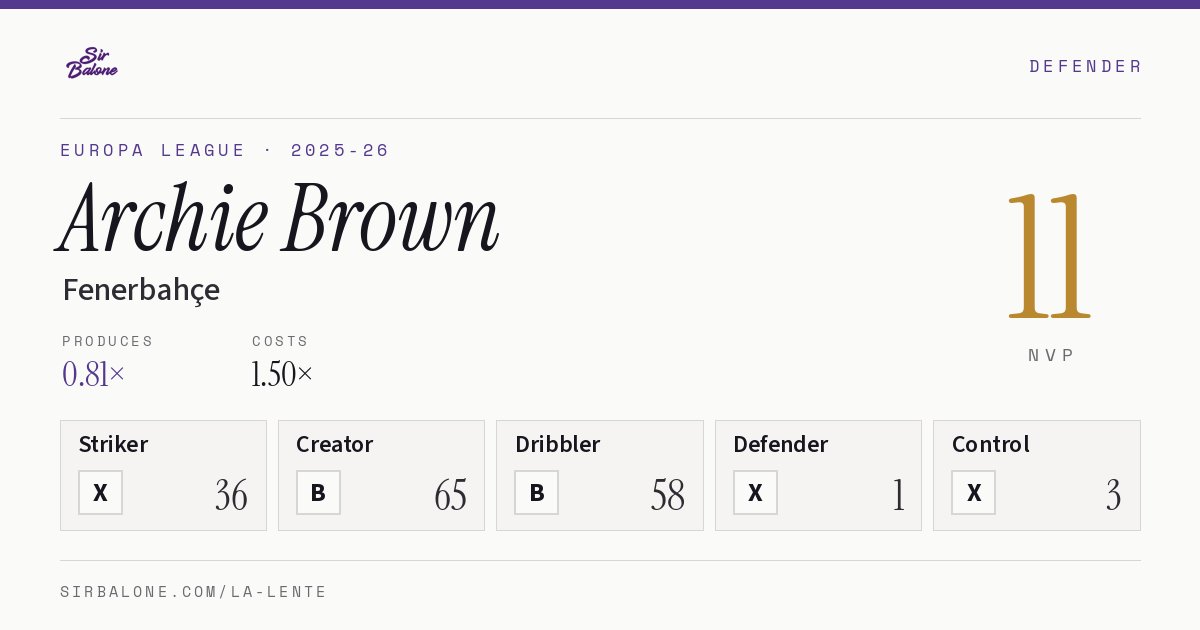Click the Sir Balone logo
Screen dimensions: 1200x630
pyautogui.click(x=92, y=62)
